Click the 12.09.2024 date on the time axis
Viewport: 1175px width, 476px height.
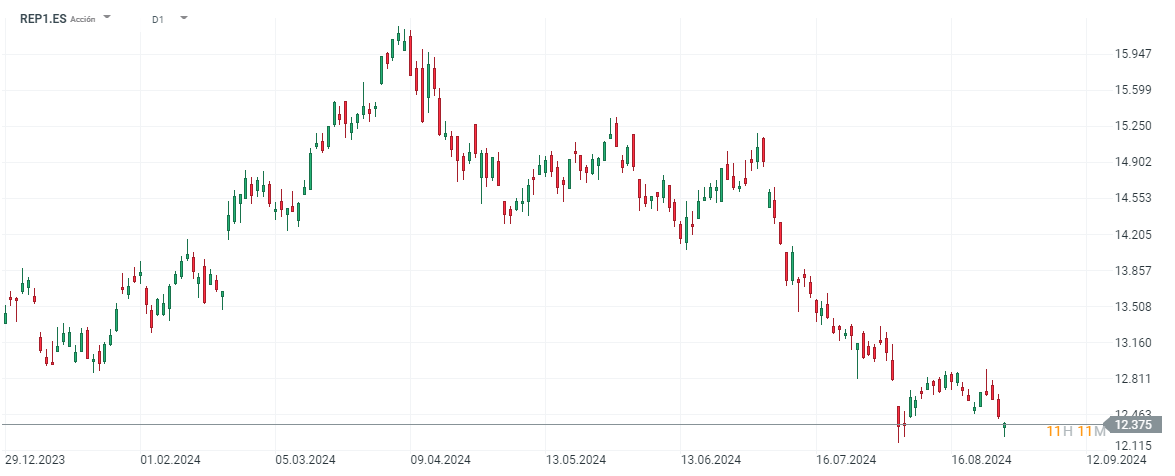pos(1116,460)
